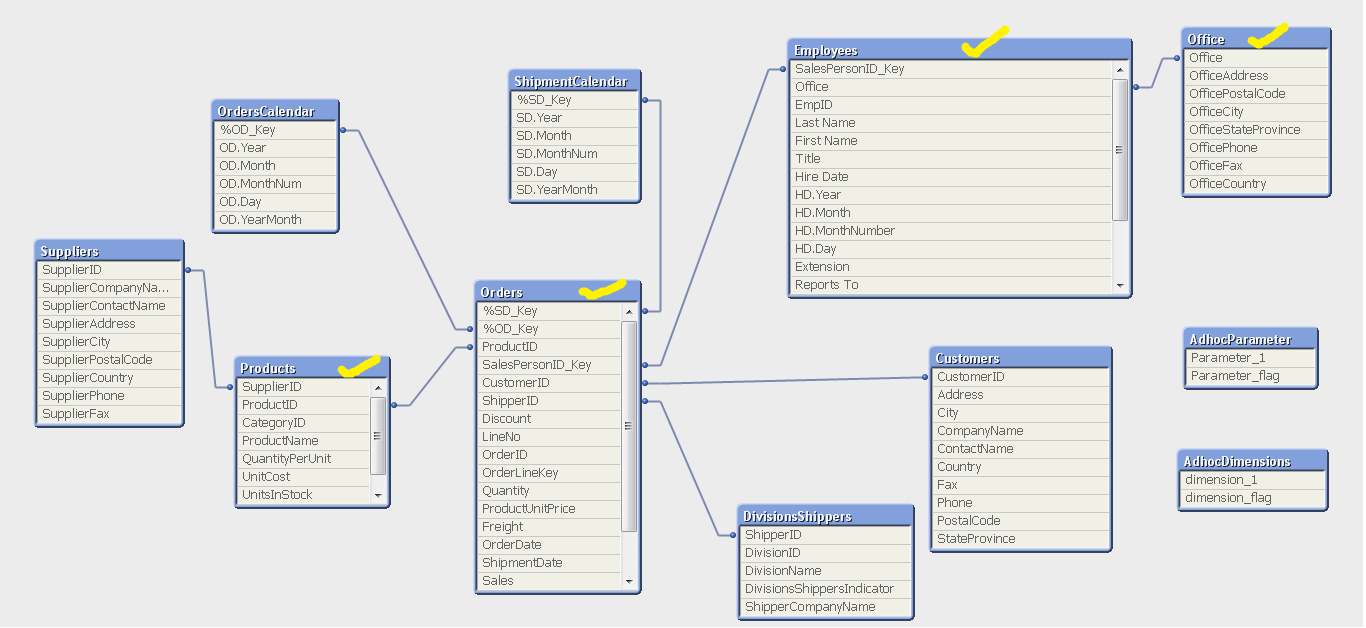Select ProductID field in Orders table
This screenshot has width=1366, height=628.
click(x=549, y=346)
